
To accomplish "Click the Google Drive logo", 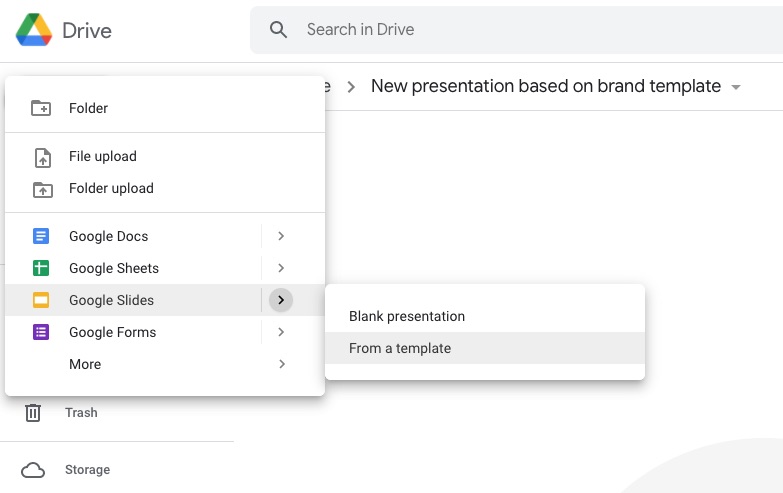I will [34, 30].
